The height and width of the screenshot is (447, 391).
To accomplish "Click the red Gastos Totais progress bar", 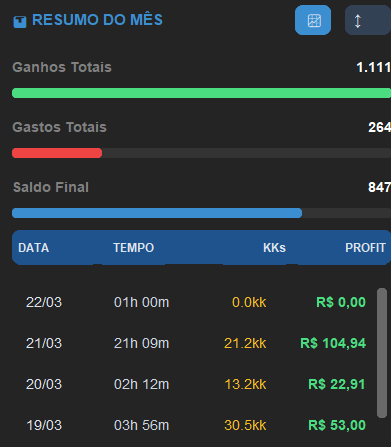I will point(57,153).
